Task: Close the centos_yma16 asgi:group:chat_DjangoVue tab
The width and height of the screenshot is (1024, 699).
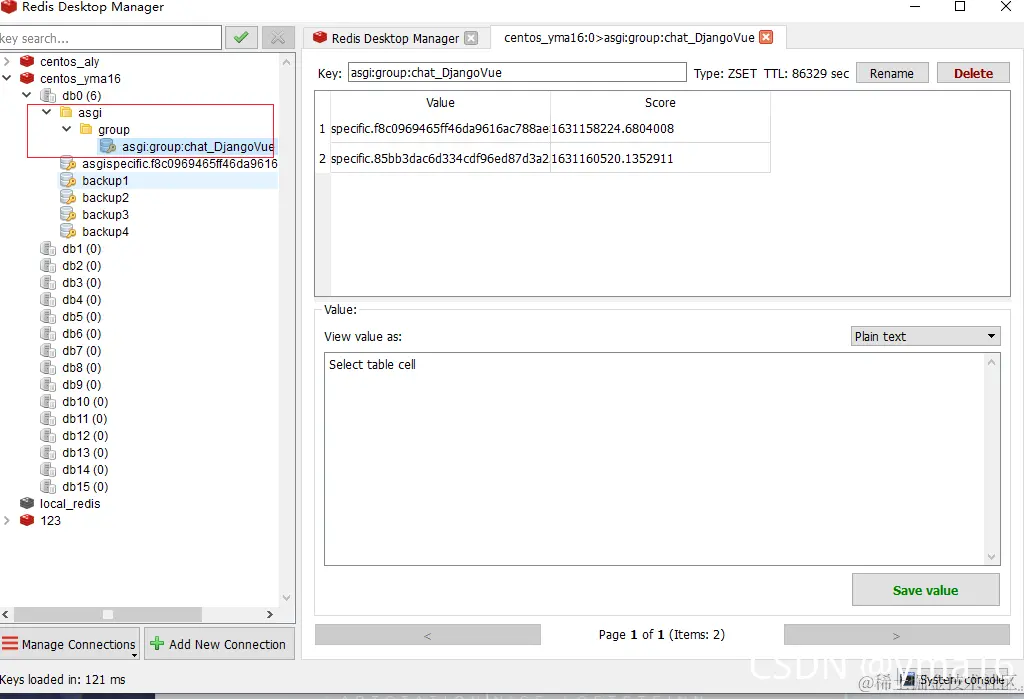Action: (x=766, y=37)
